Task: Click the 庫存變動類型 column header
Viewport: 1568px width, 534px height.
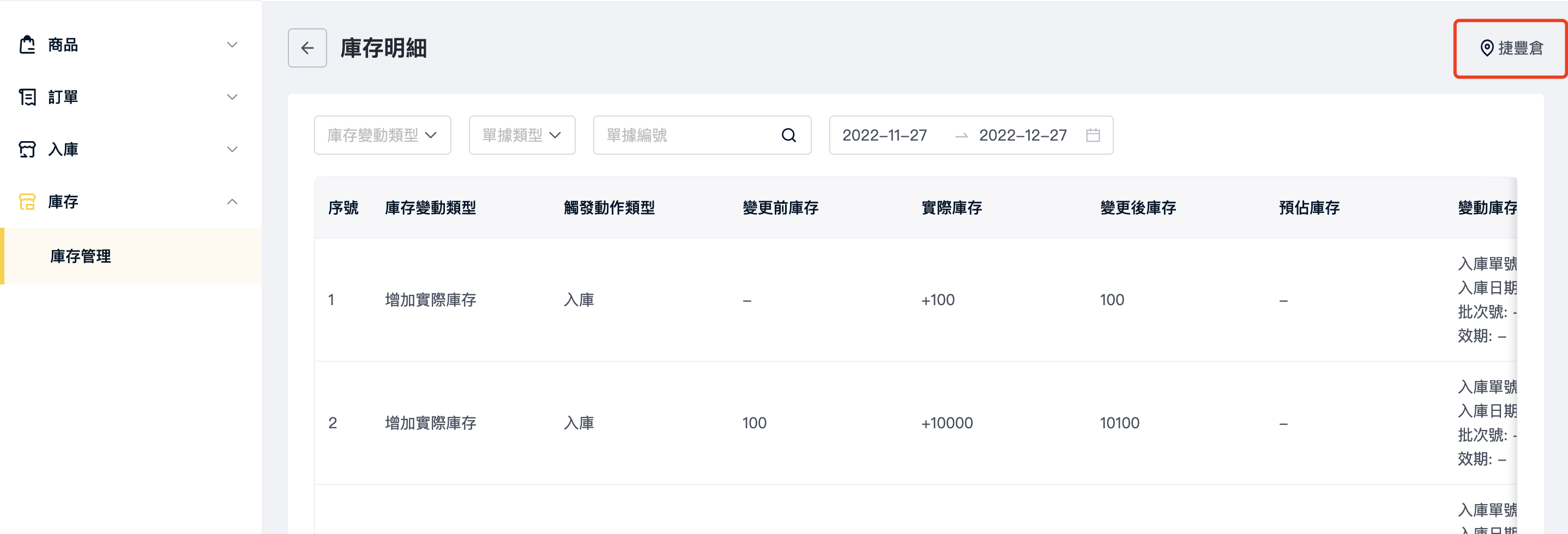Action: pos(430,208)
